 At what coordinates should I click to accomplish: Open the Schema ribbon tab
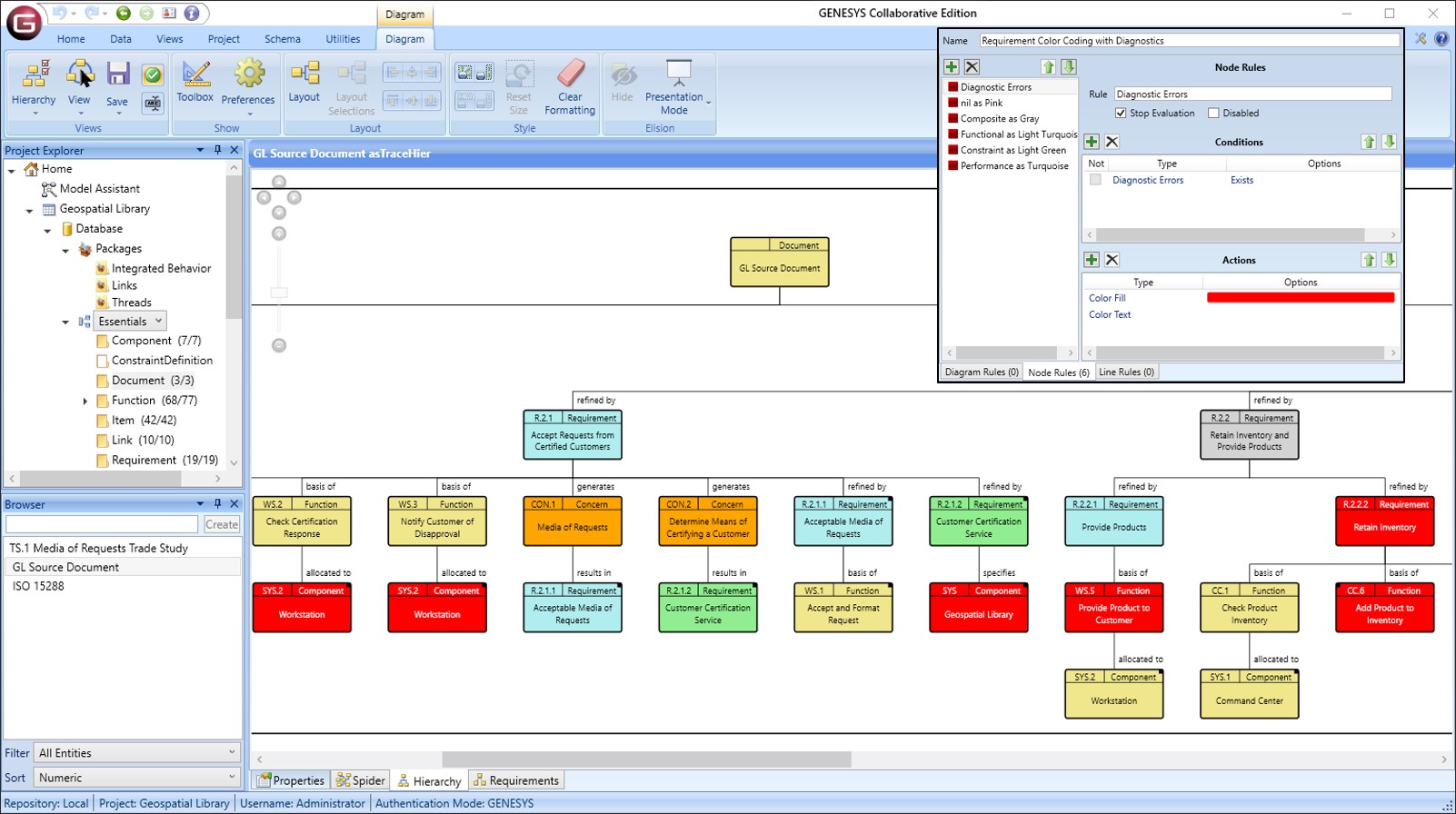click(282, 39)
